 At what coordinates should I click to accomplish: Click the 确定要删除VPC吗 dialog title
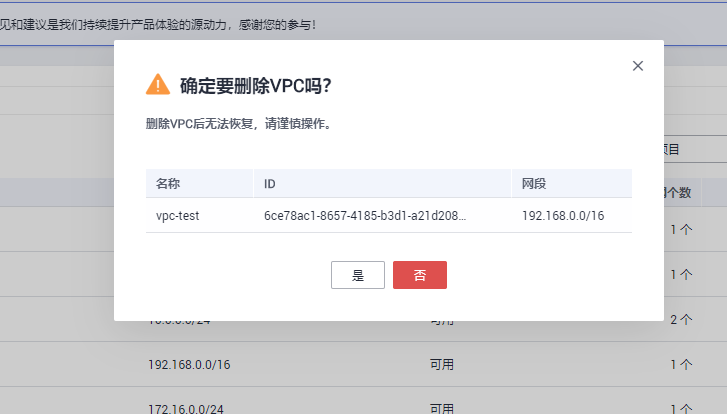[x=255, y=86]
